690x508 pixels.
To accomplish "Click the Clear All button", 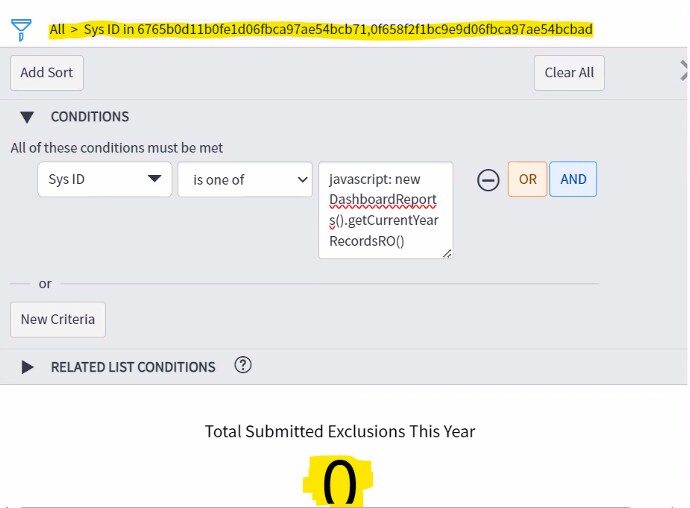I will 569,73.
